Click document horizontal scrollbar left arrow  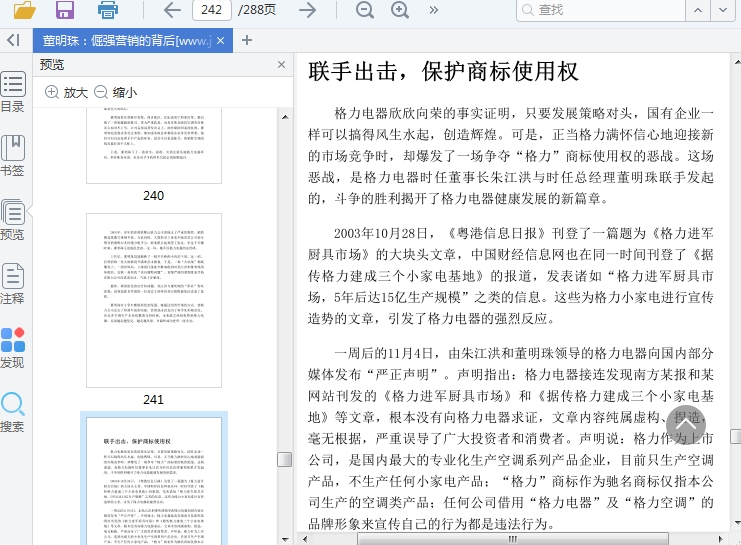click(x=304, y=539)
